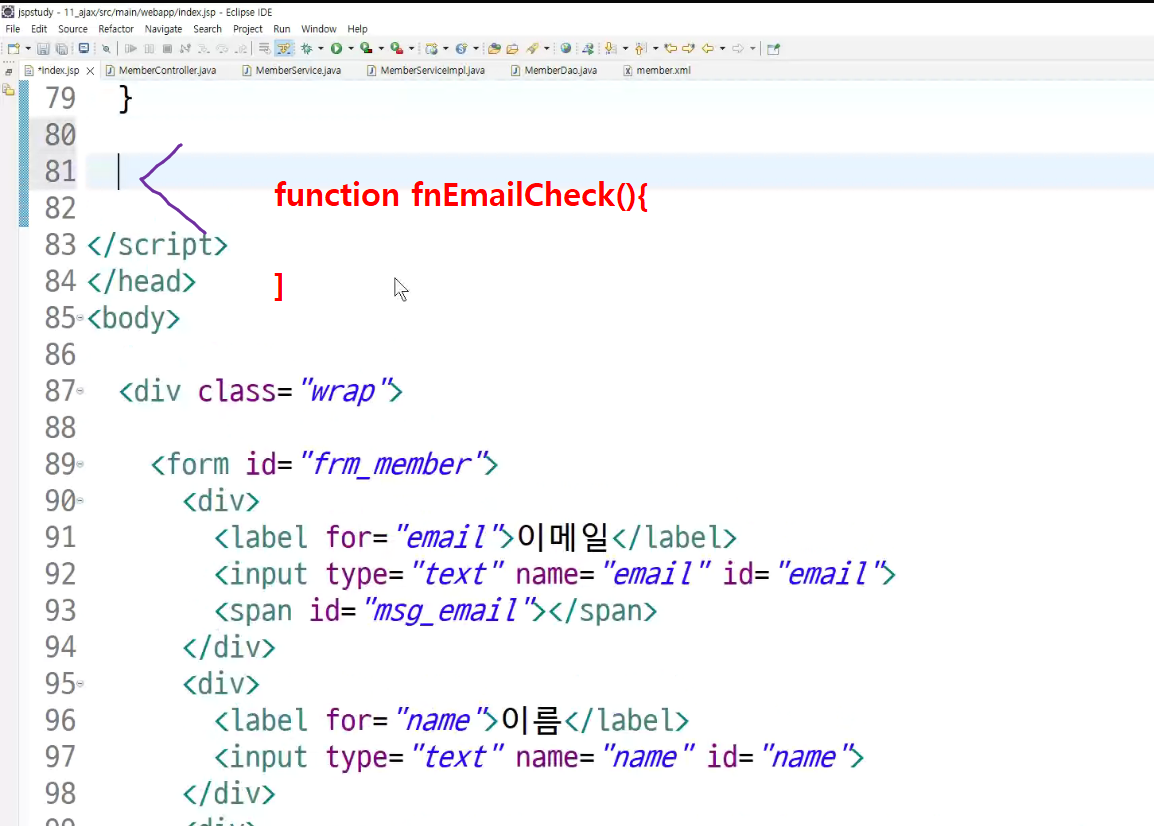This screenshot has width=1154, height=826.
Task: Click the Step Return icon
Action: click(241, 49)
